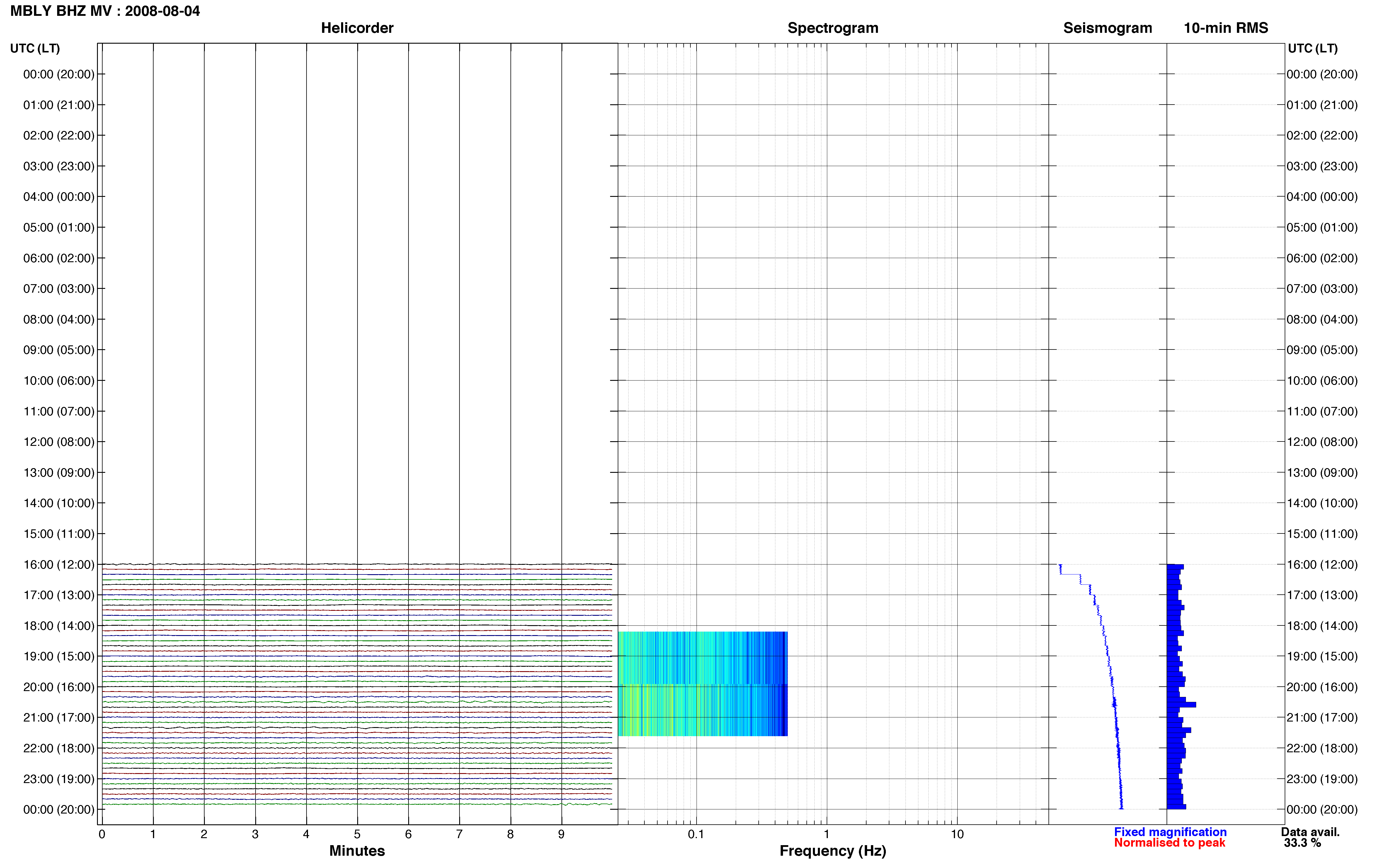Click the Minutes axis title under the helicorder
Image resolution: width=1389 pixels, height=868 pixels.
pos(357,851)
